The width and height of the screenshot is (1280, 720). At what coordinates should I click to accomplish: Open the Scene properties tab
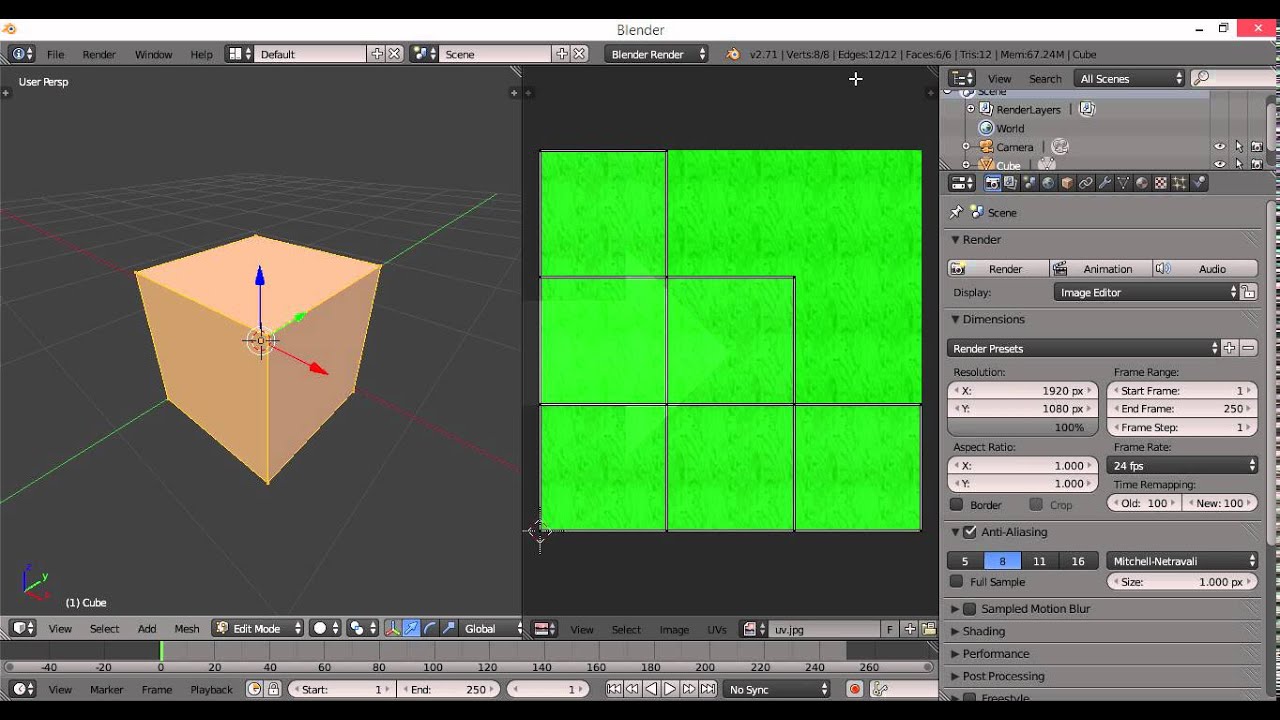pos(1029,183)
